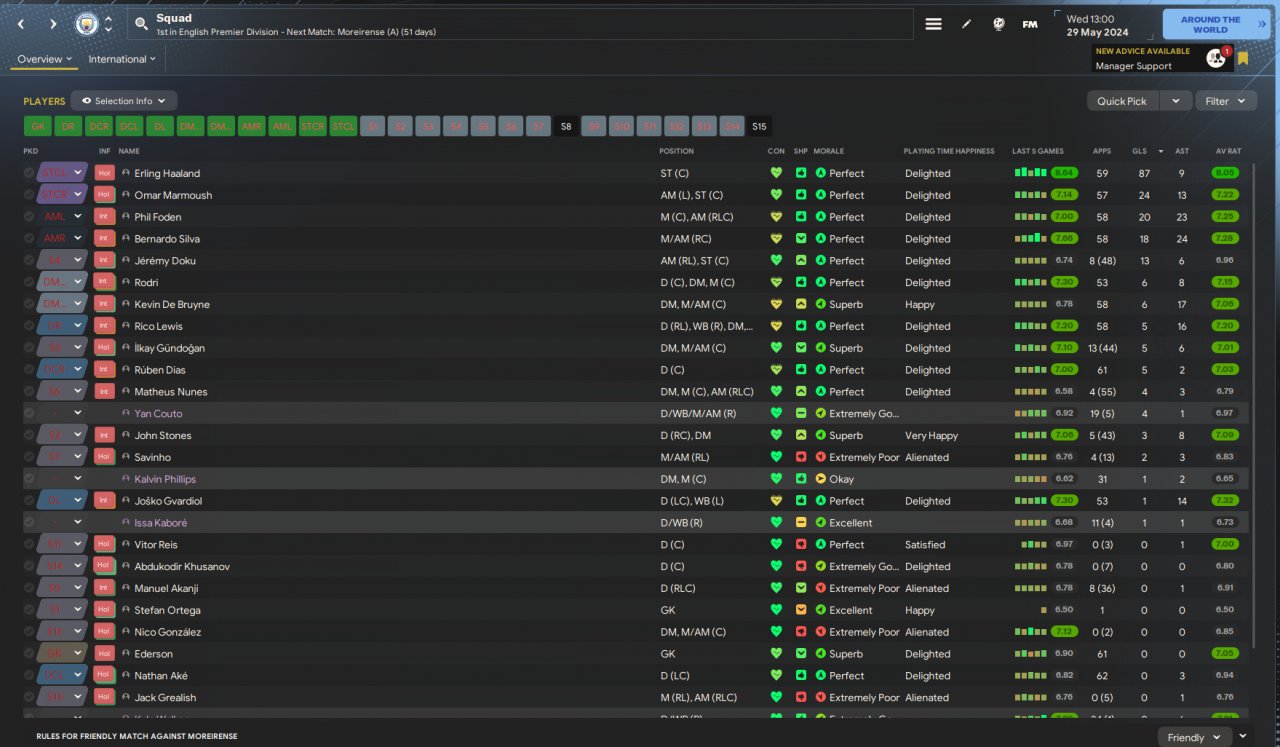This screenshot has height=747, width=1280.
Task: Click Erling Haaland's last 5 games form bars
Action: point(1030,173)
